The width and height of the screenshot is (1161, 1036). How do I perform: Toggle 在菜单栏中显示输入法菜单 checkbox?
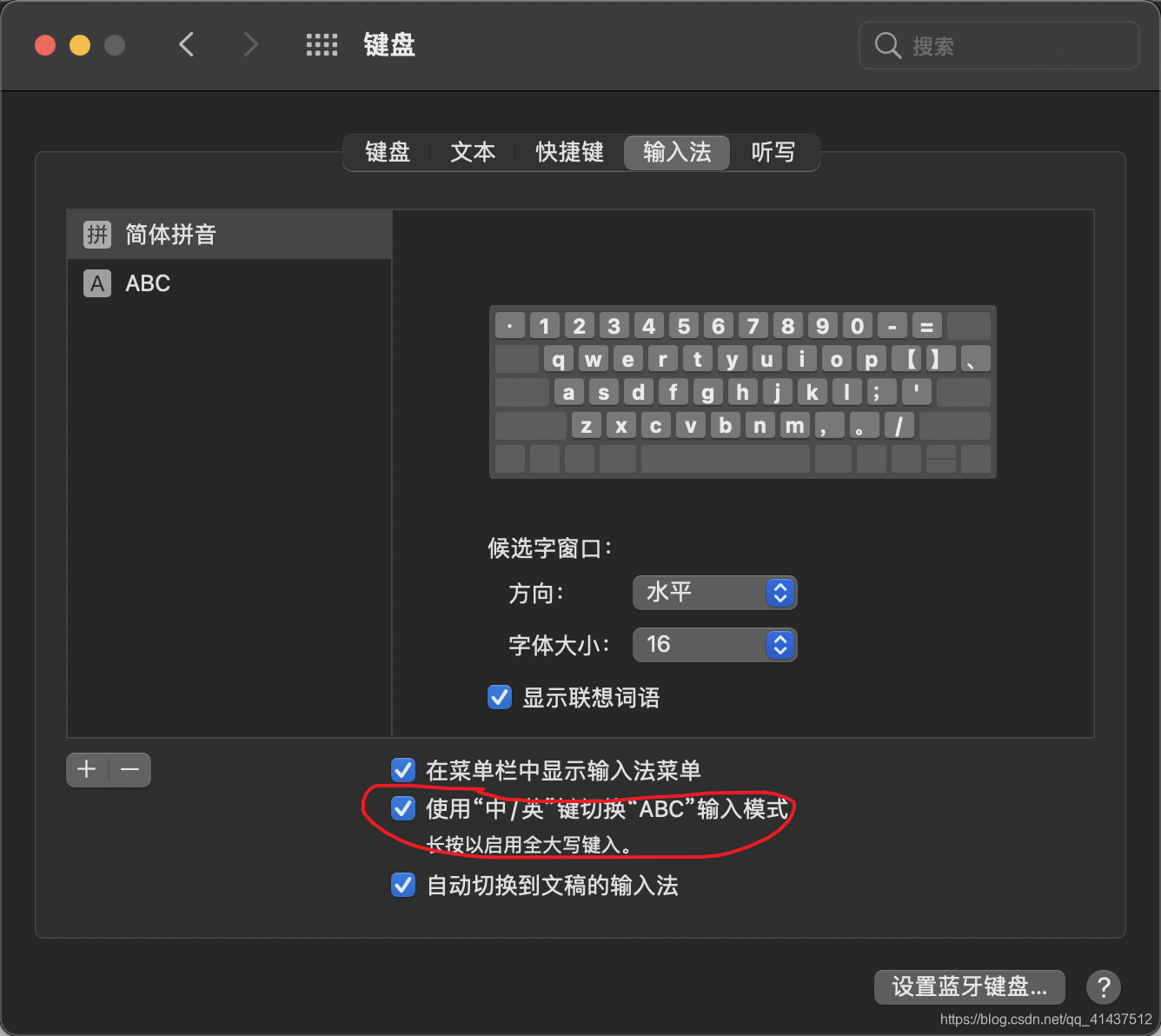coord(403,770)
